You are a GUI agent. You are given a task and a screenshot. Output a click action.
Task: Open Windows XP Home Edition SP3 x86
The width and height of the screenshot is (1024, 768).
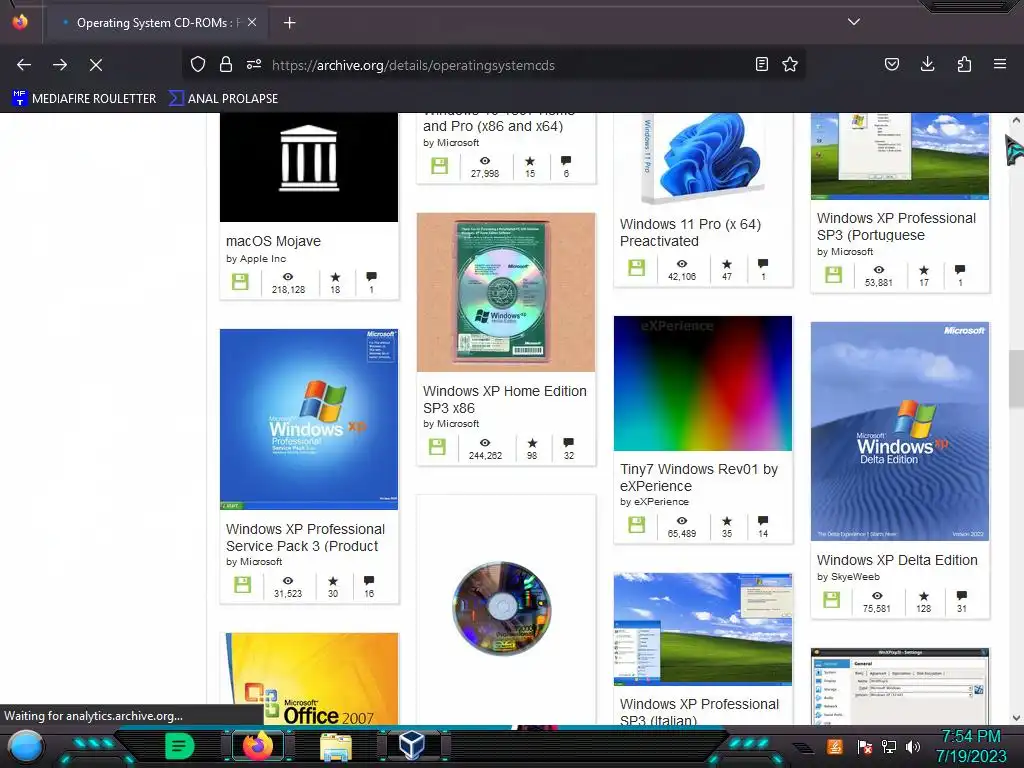tap(504, 399)
